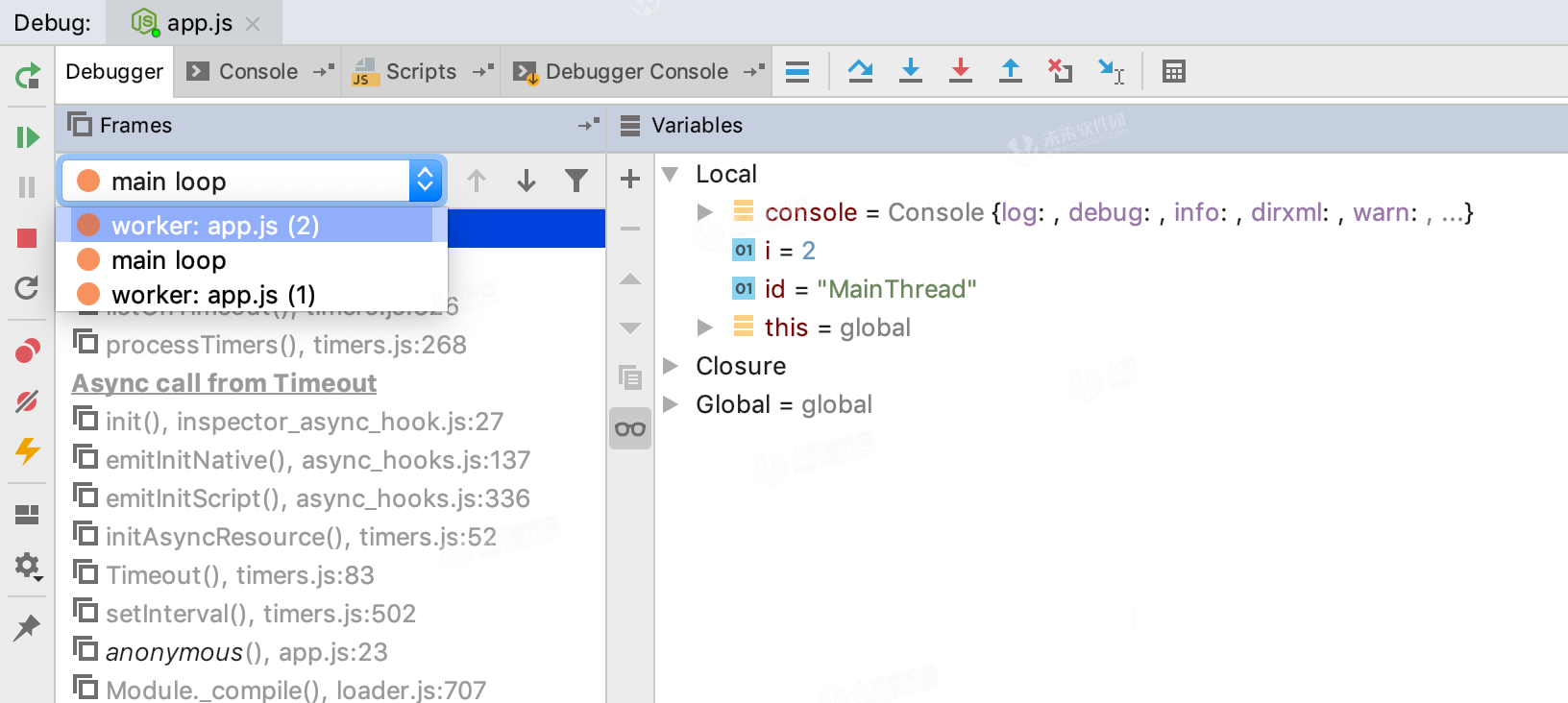Viewport: 1568px width, 703px height.
Task: Click Step Over button
Action: (x=860, y=71)
